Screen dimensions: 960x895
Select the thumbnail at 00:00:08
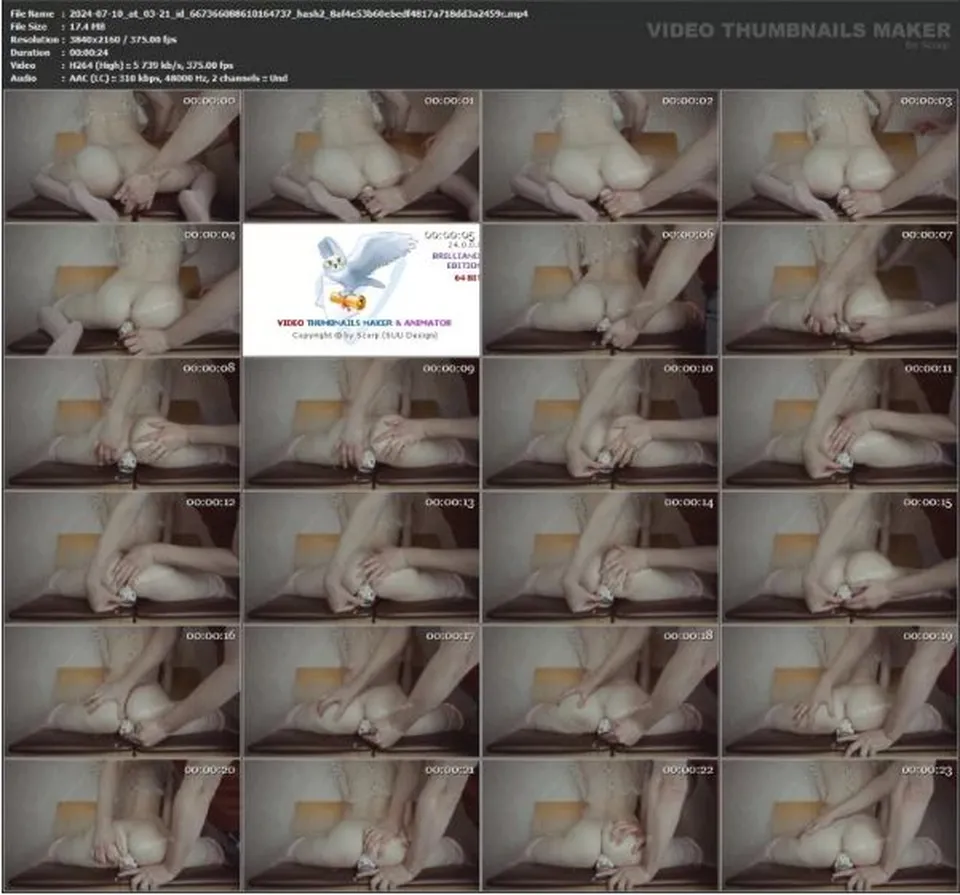click(122, 424)
